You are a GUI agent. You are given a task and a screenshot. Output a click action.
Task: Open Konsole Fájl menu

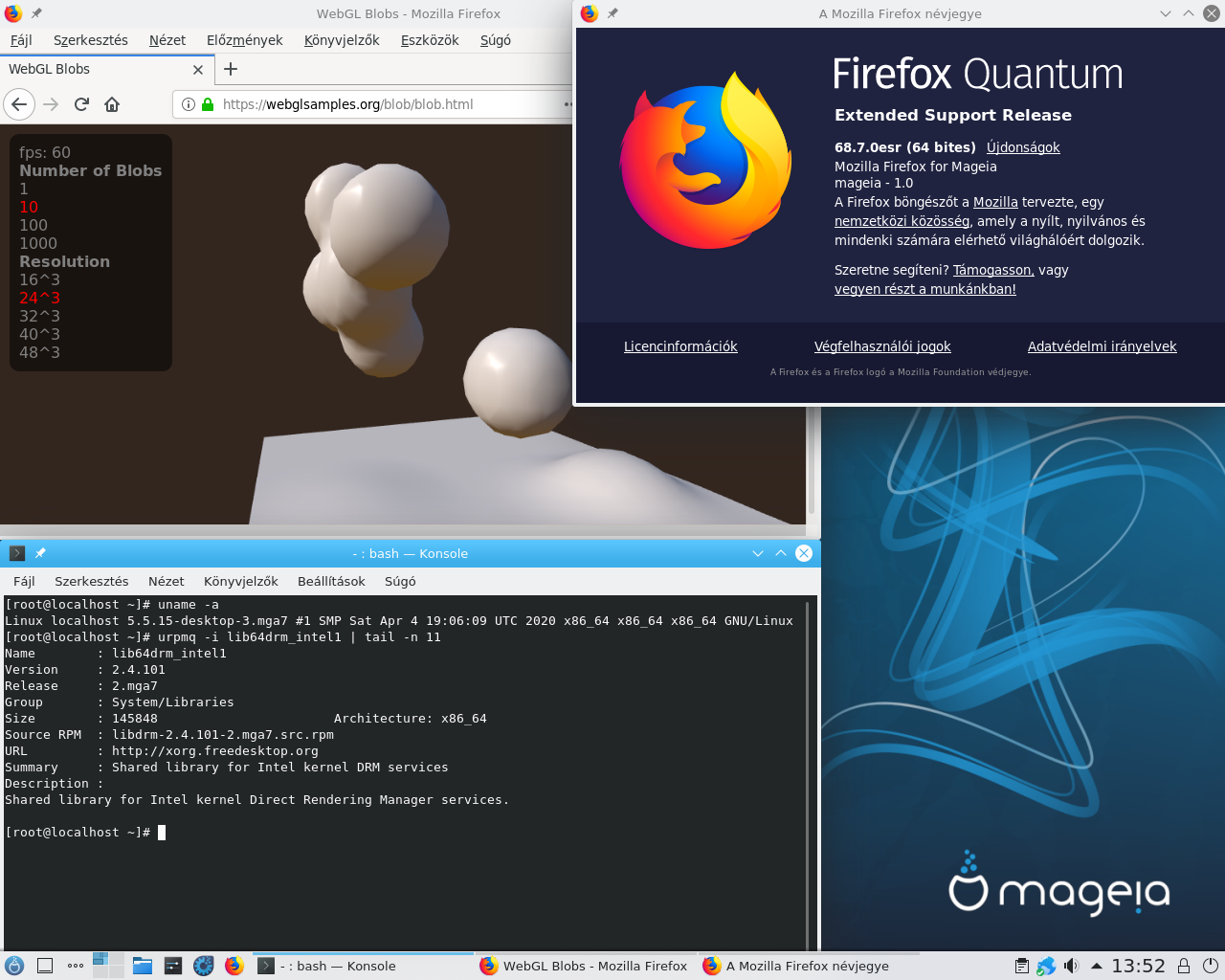pyautogui.click(x=24, y=581)
